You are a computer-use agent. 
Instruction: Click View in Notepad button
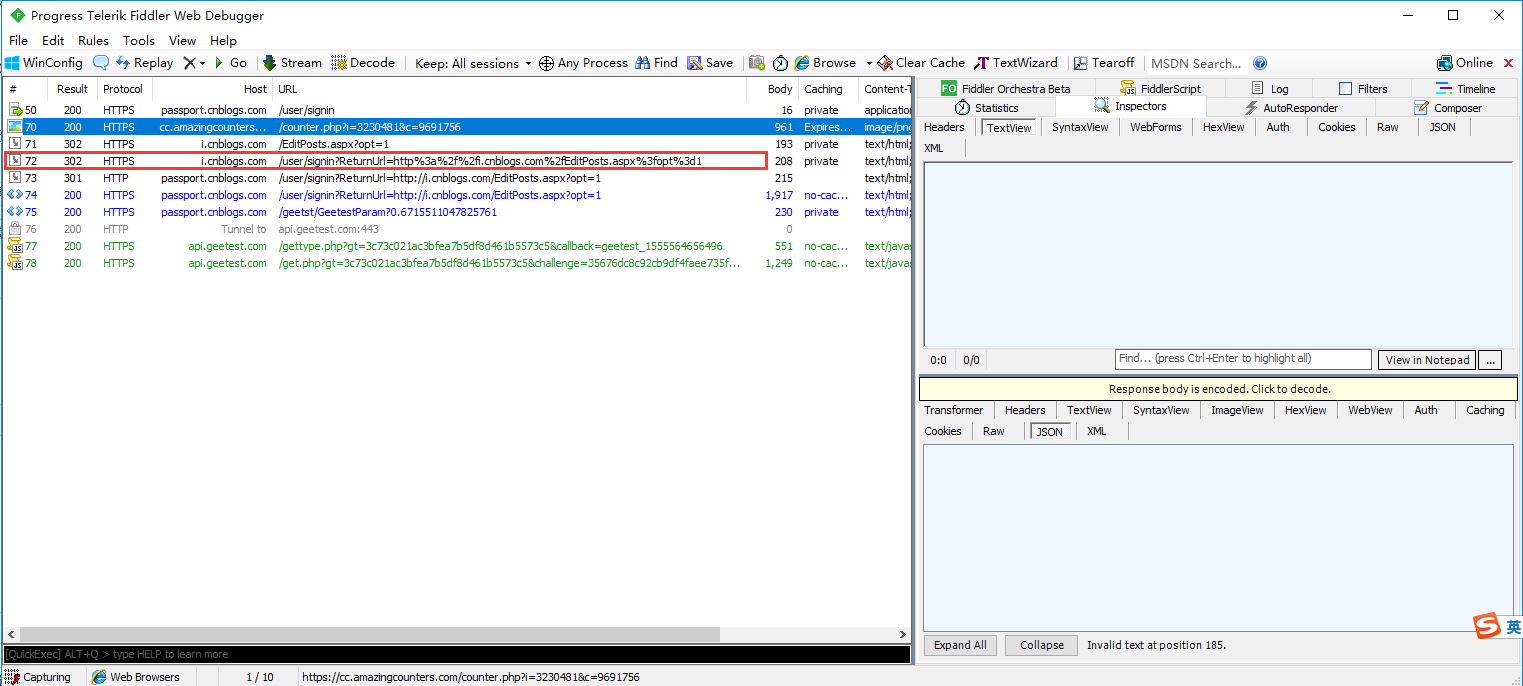click(x=1427, y=360)
